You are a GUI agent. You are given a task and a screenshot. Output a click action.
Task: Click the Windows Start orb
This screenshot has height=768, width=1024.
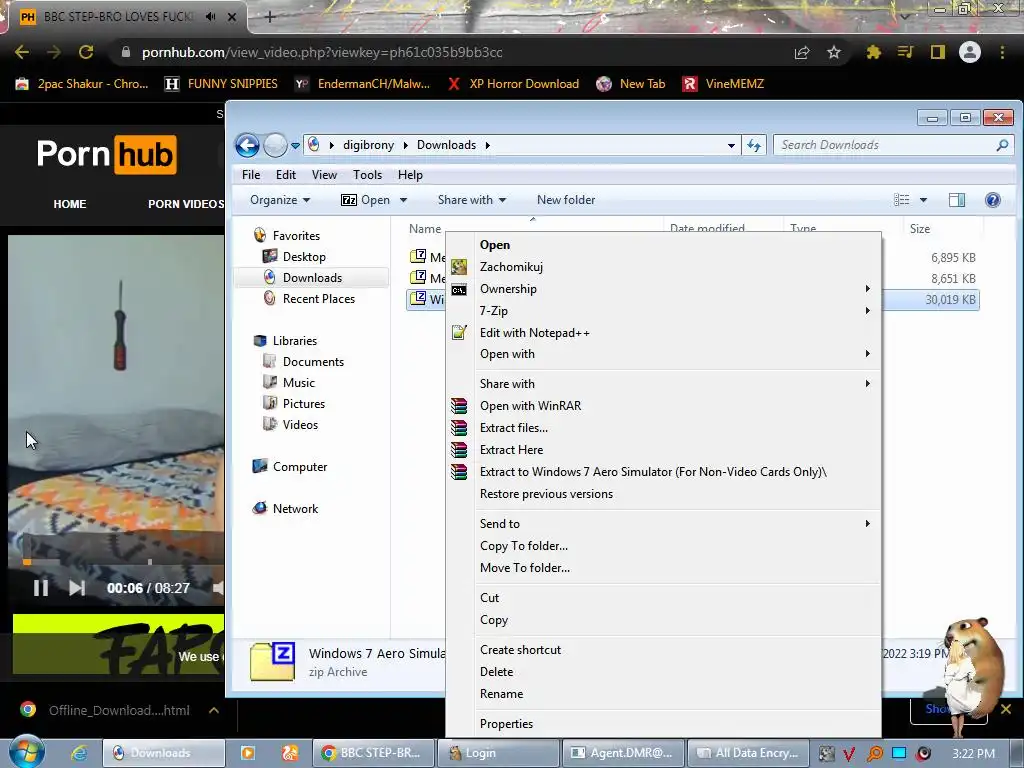[x=27, y=752]
